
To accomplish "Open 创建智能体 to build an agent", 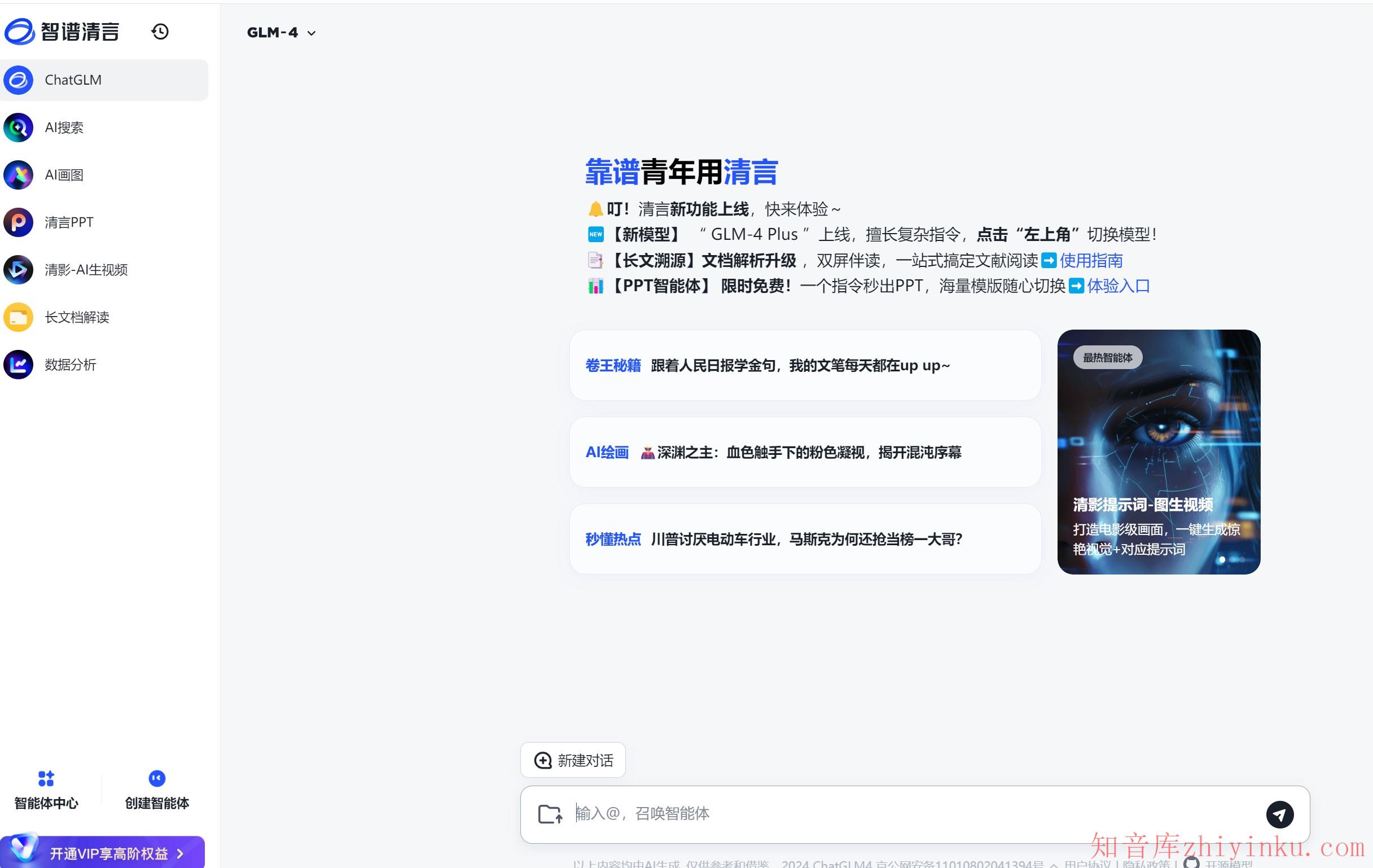I will [x=157, y=790].
